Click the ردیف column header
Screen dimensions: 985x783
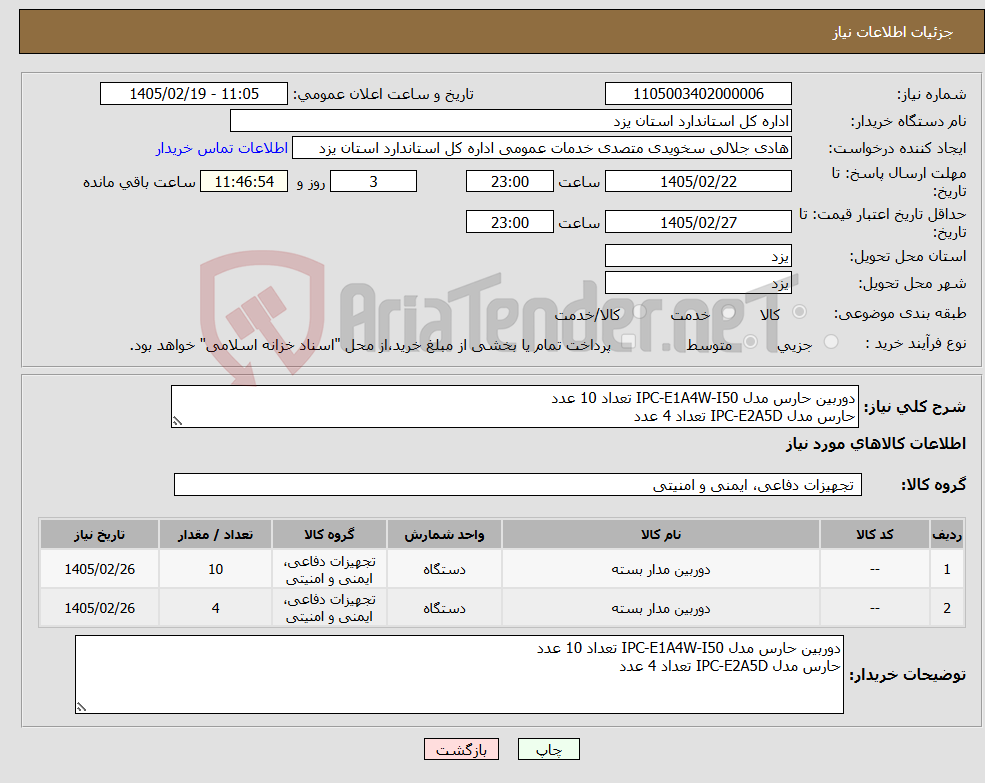click(947, 535)
